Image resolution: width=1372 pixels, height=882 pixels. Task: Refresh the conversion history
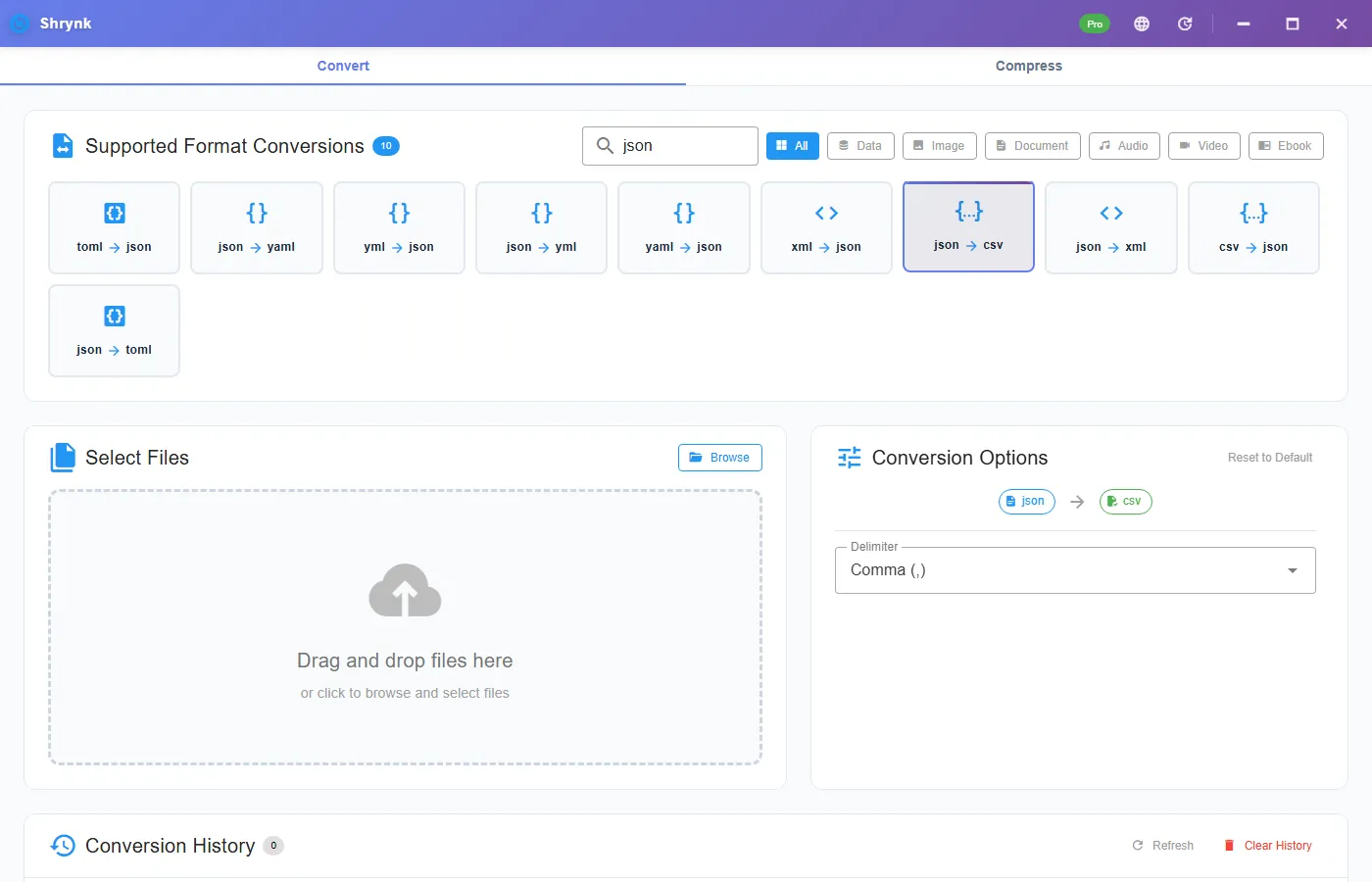click(1163, 846)
